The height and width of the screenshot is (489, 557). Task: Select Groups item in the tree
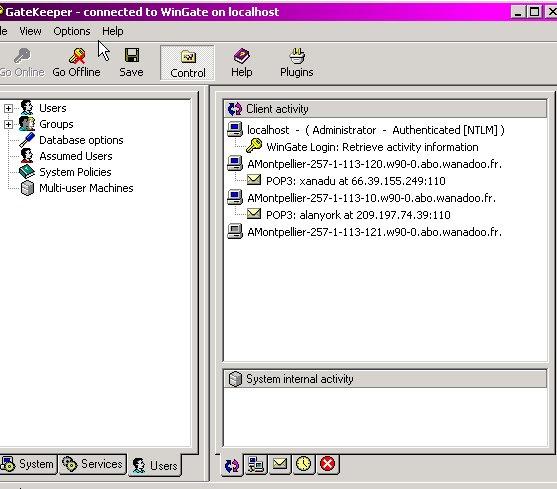[56, 124]
